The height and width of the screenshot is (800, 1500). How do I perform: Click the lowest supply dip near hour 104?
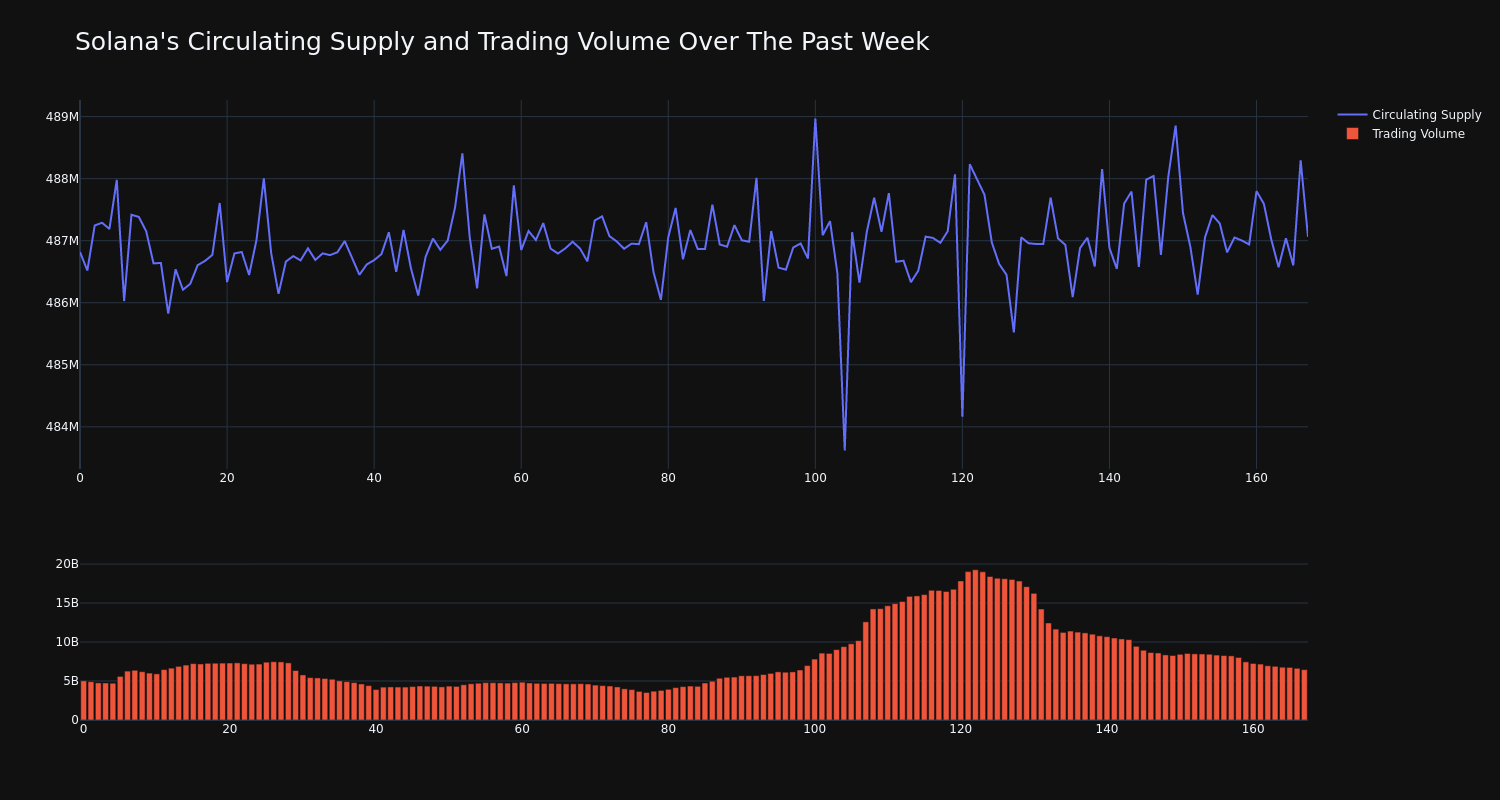click(844, 449)
